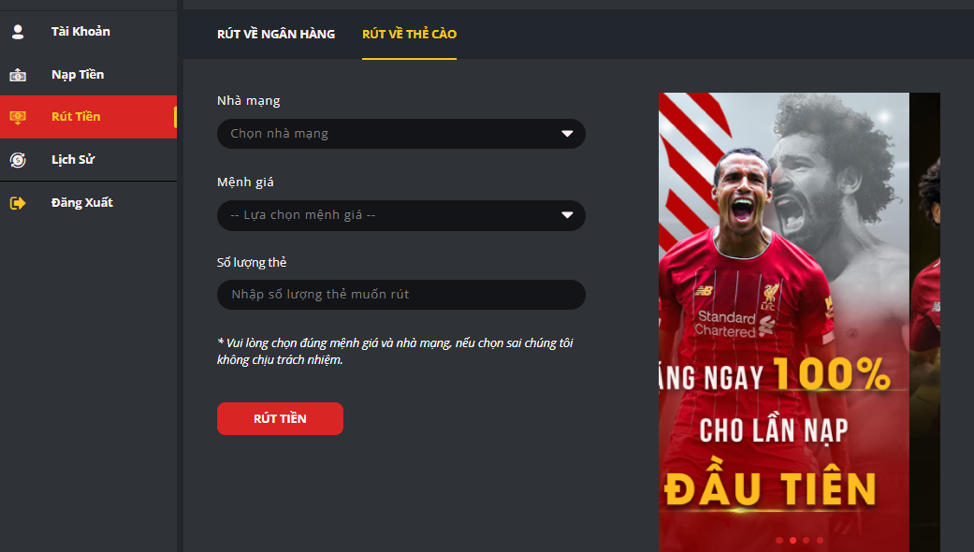Go to Lịch Sử transaction history
The image size is (974, 552).
(88, 160)
